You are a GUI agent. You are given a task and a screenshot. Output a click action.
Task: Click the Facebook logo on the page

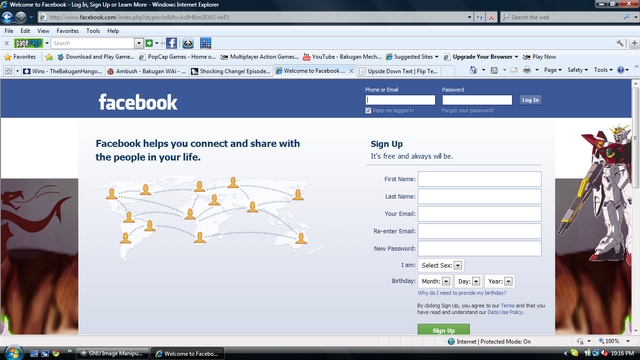[138, 102]
